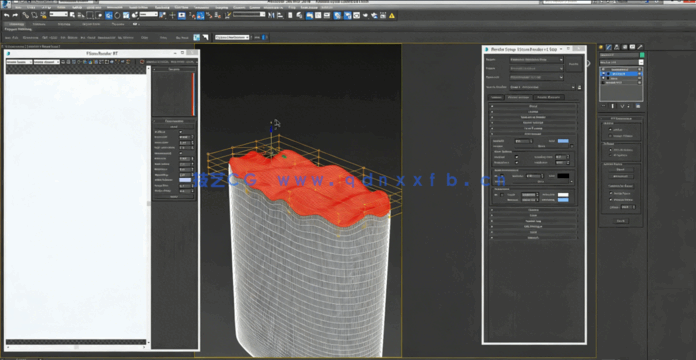696x360 pixels.
Task: Undo with the main toolbar arrow
Action: click(6, 15)
